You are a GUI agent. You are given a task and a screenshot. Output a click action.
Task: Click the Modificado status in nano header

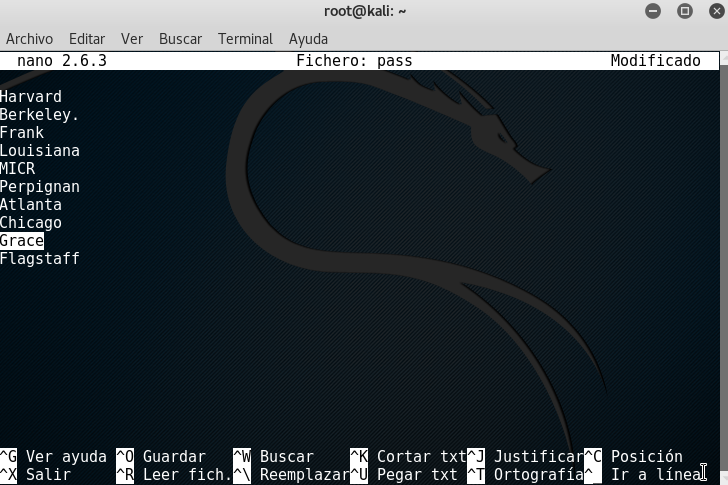(x=655, y=61)
